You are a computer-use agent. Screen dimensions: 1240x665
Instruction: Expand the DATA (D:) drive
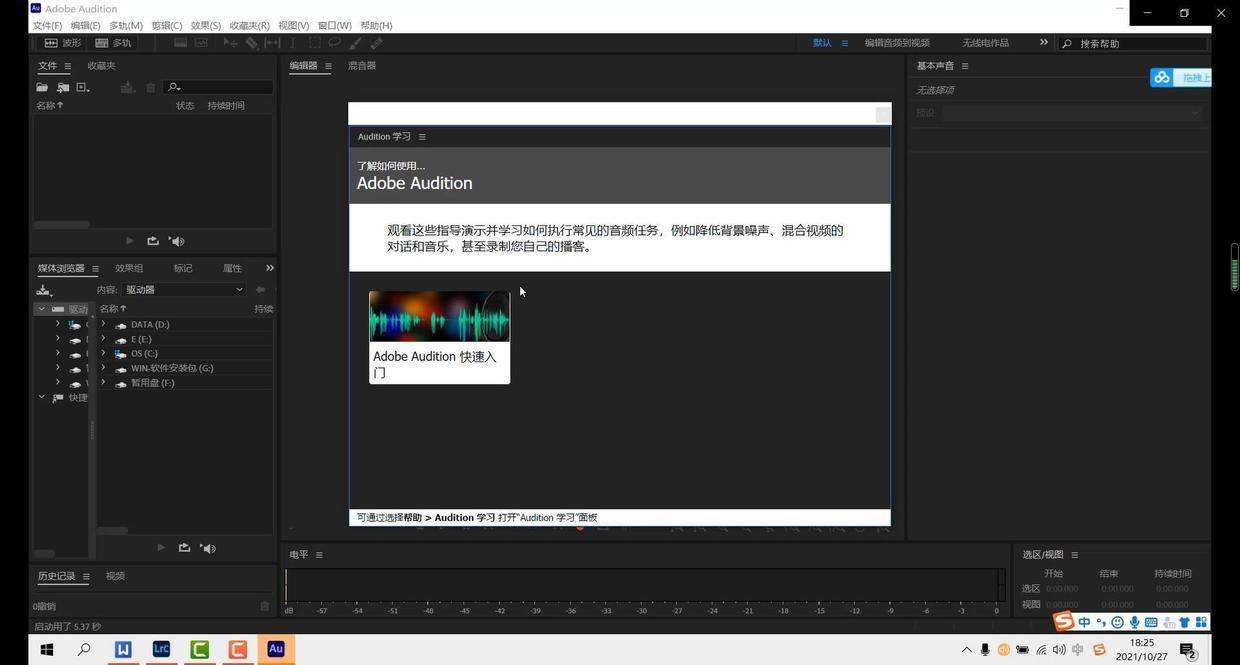point(103,324)
